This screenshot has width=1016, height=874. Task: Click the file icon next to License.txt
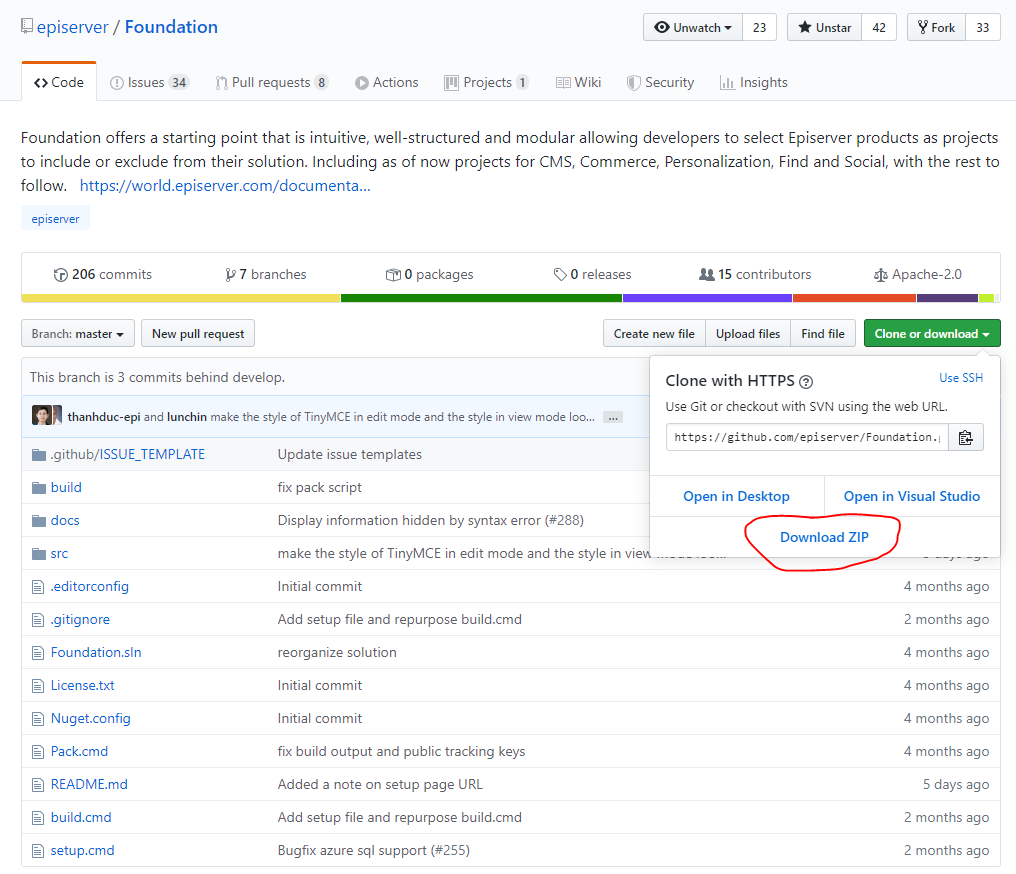pos(38,686)
